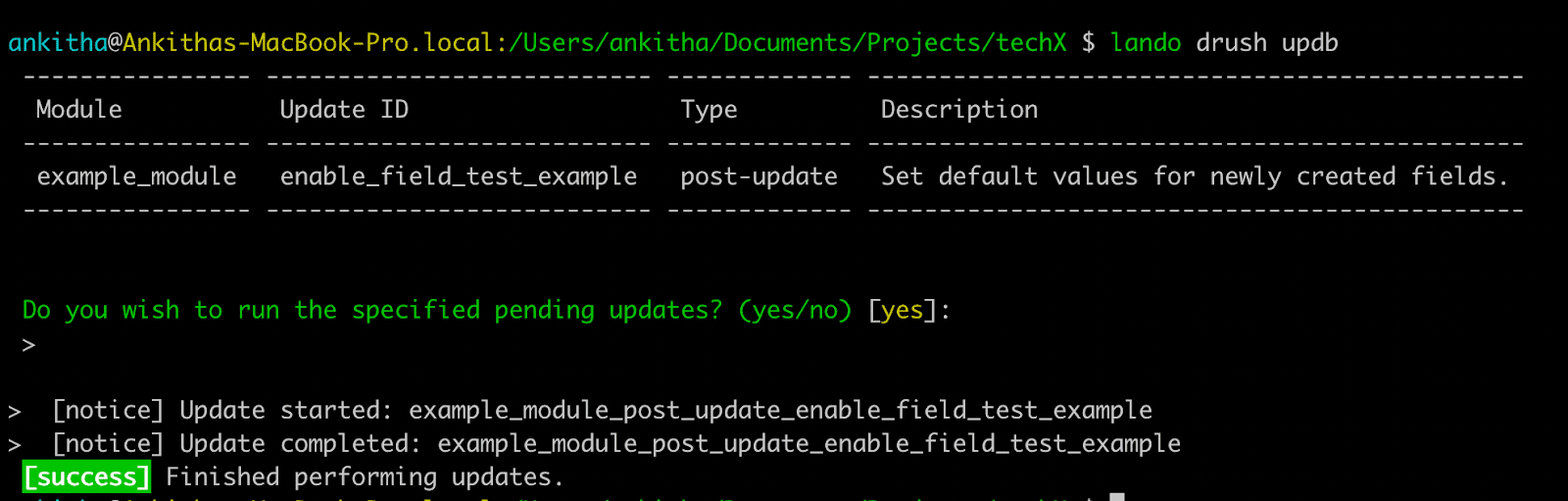Click the 'Update completed' notice line
The height and width of the screenshot is (501, 1568).
tap(615, 444)
